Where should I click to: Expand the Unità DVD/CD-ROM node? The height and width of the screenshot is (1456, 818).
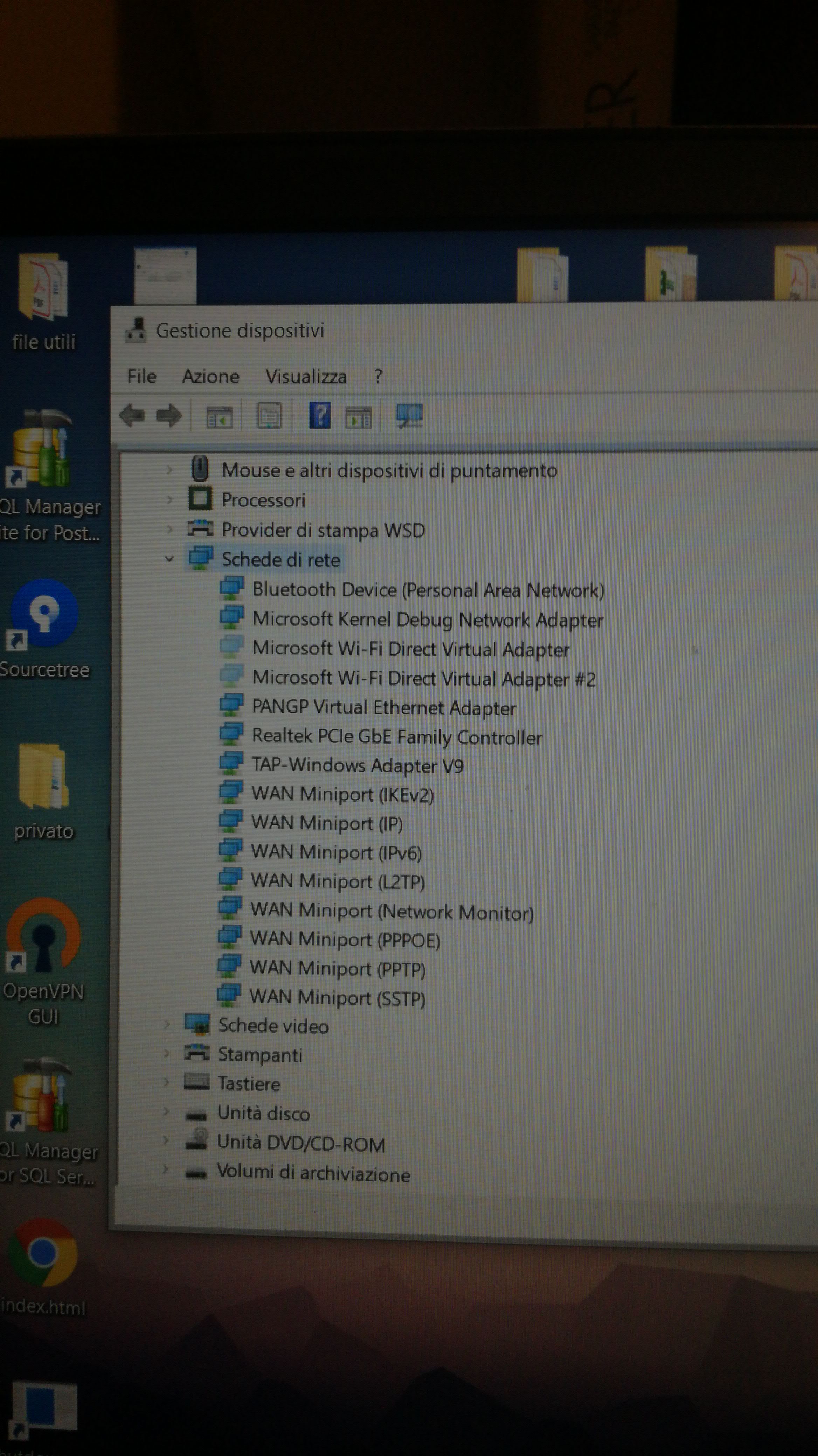(x=166, y=1141)
